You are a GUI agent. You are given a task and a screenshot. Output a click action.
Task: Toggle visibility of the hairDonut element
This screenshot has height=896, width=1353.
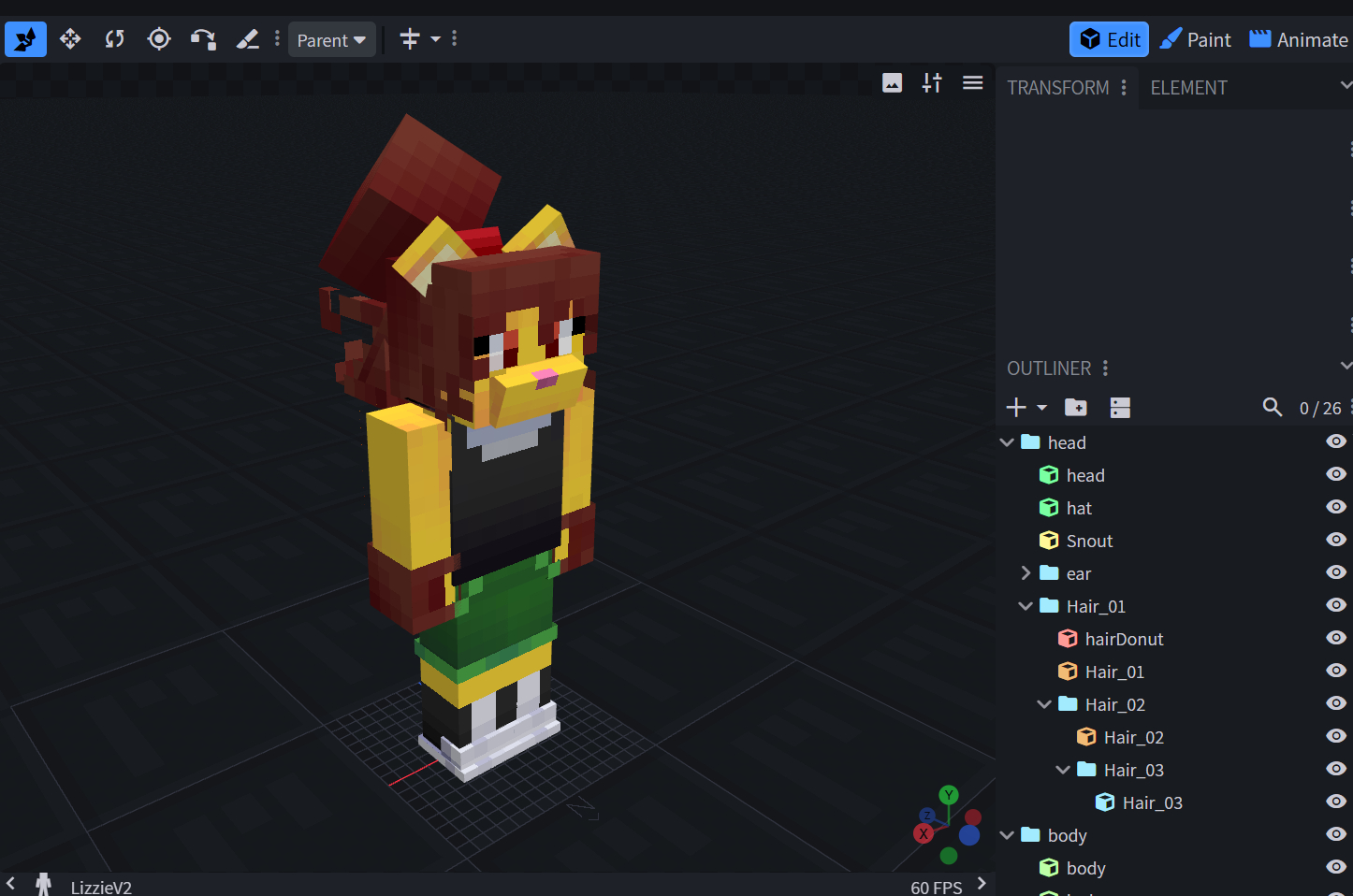(1336, 638)
